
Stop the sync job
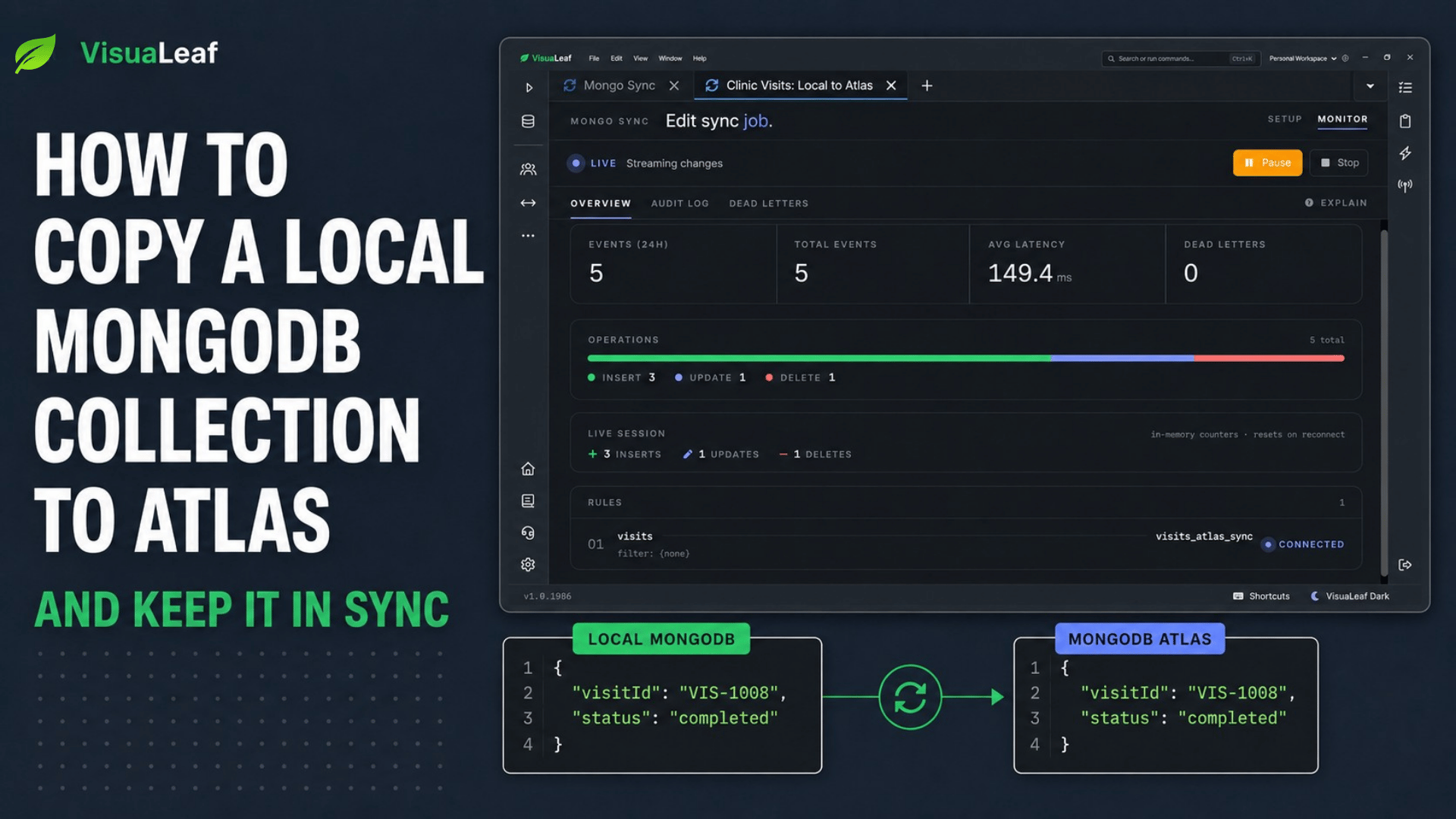point(1339,163)
